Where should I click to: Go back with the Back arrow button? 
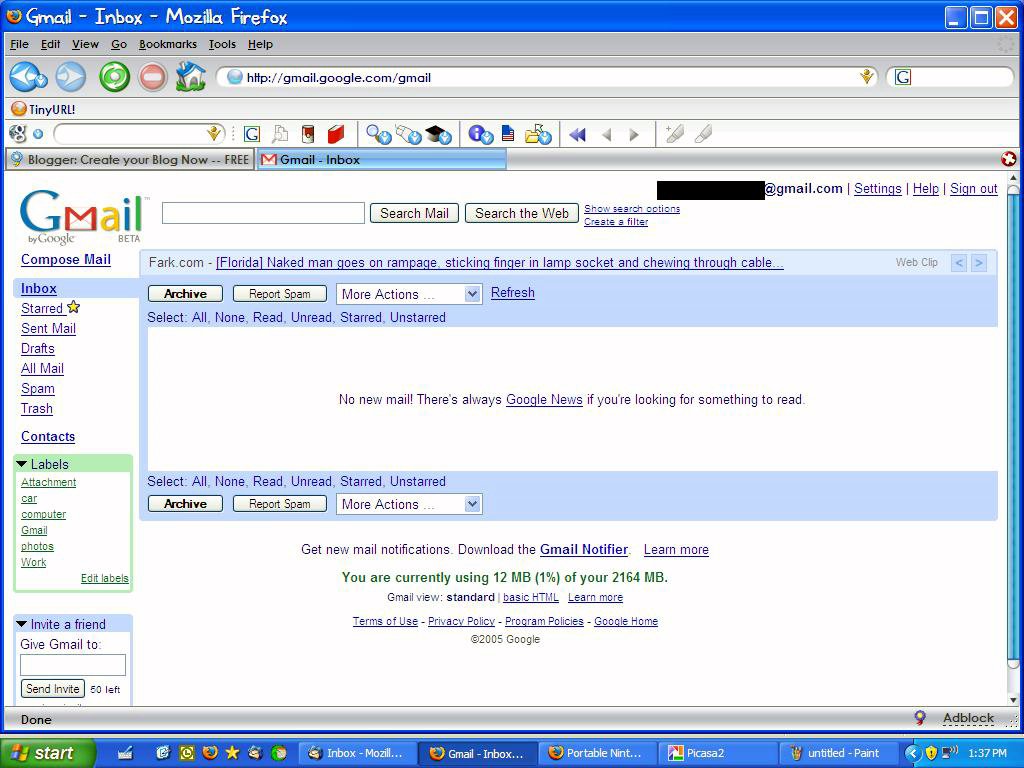point(28,77)
